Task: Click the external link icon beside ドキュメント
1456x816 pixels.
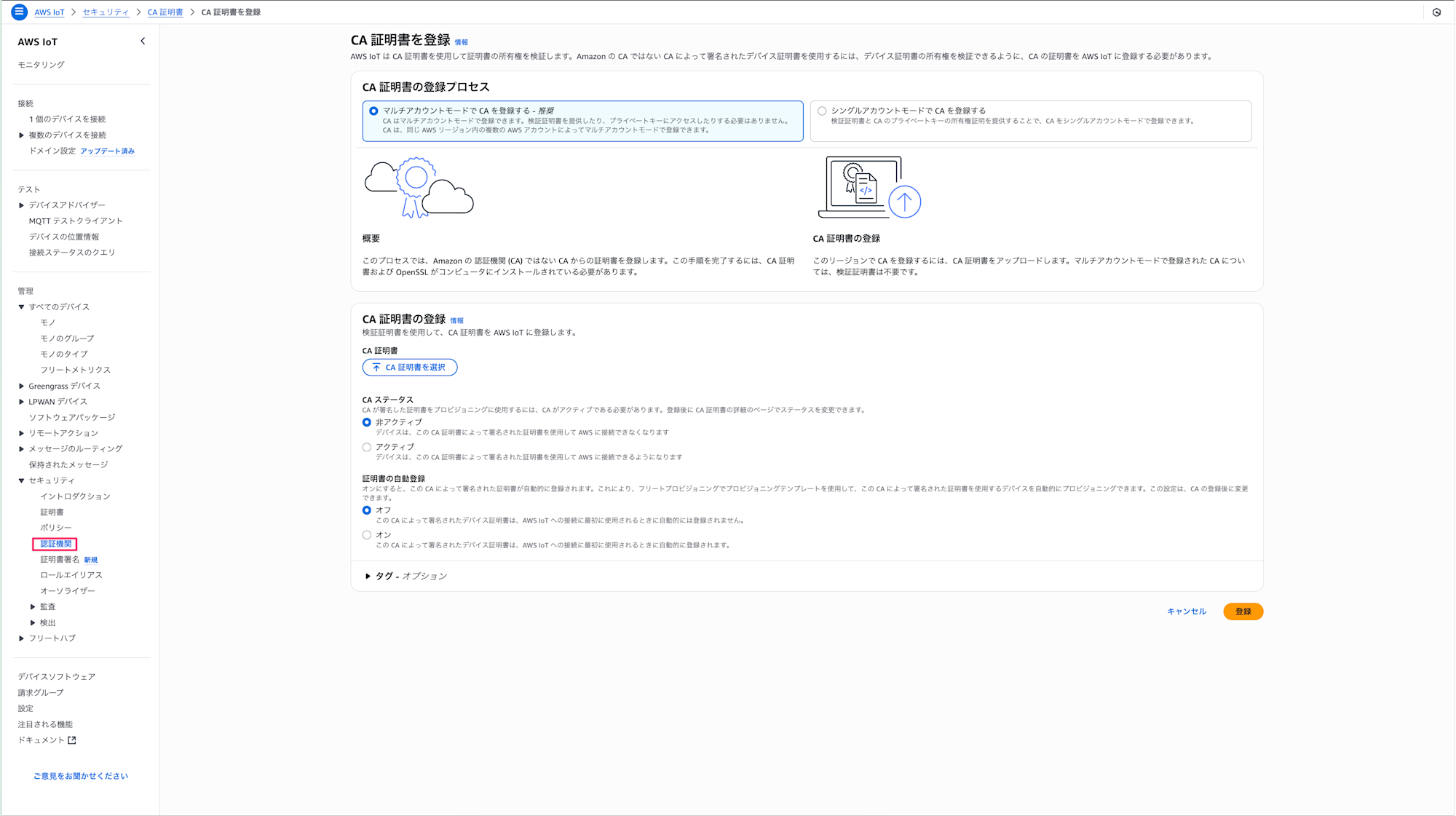Action: 72,740
